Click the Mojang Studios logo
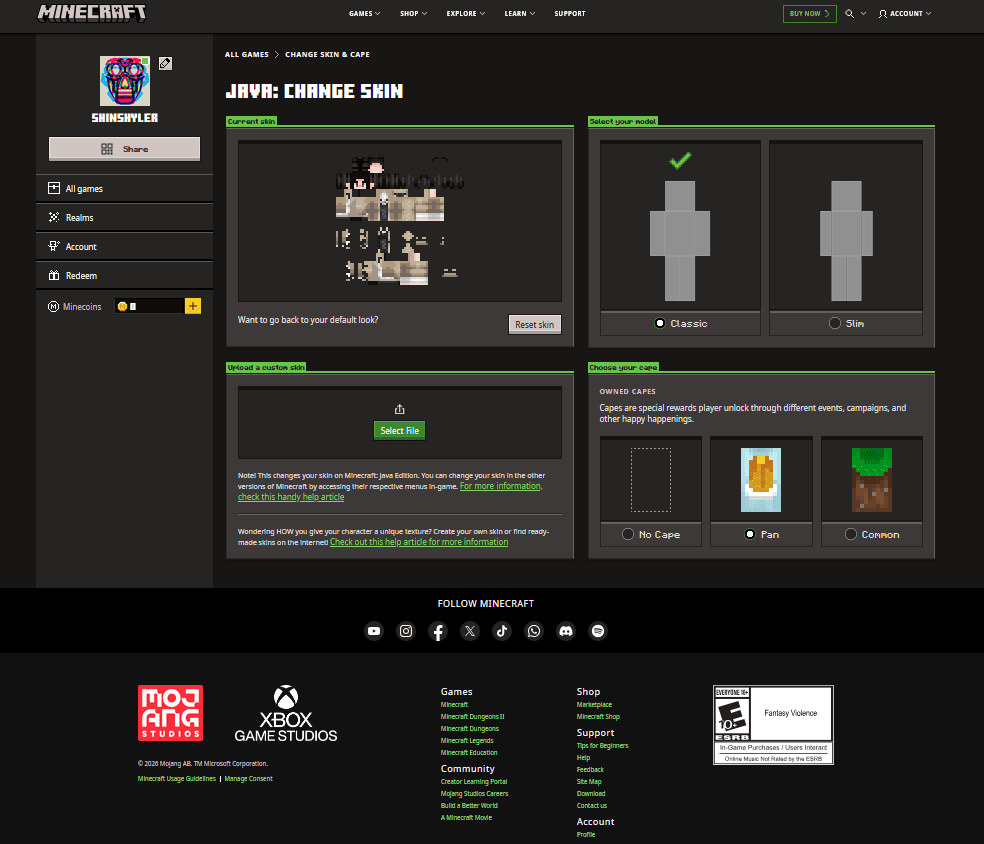This screenshot has width=984, height=844. (171, 713)
